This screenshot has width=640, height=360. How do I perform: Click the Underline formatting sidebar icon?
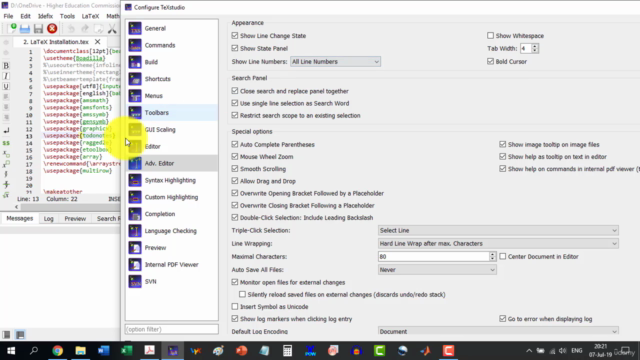click(x=6, y=86)
